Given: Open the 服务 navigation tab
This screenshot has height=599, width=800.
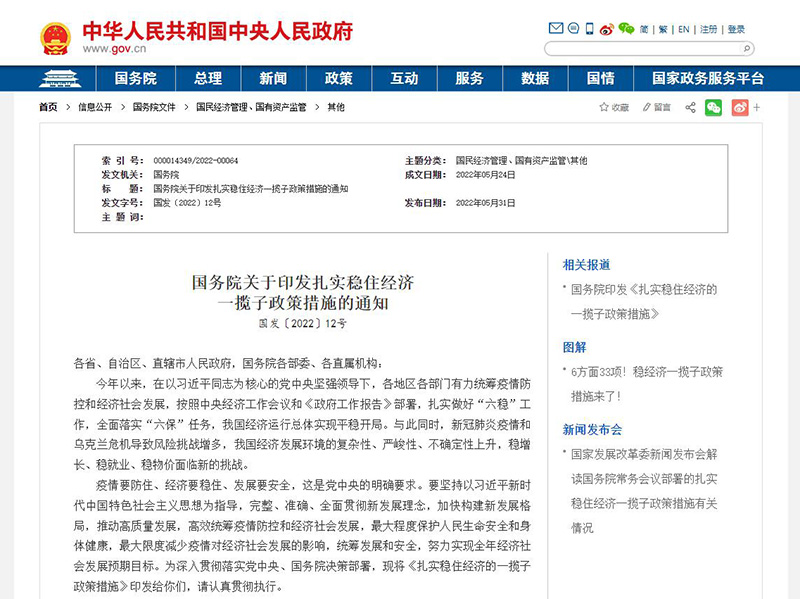Looking at the screenshot, I should pos(469,79).
